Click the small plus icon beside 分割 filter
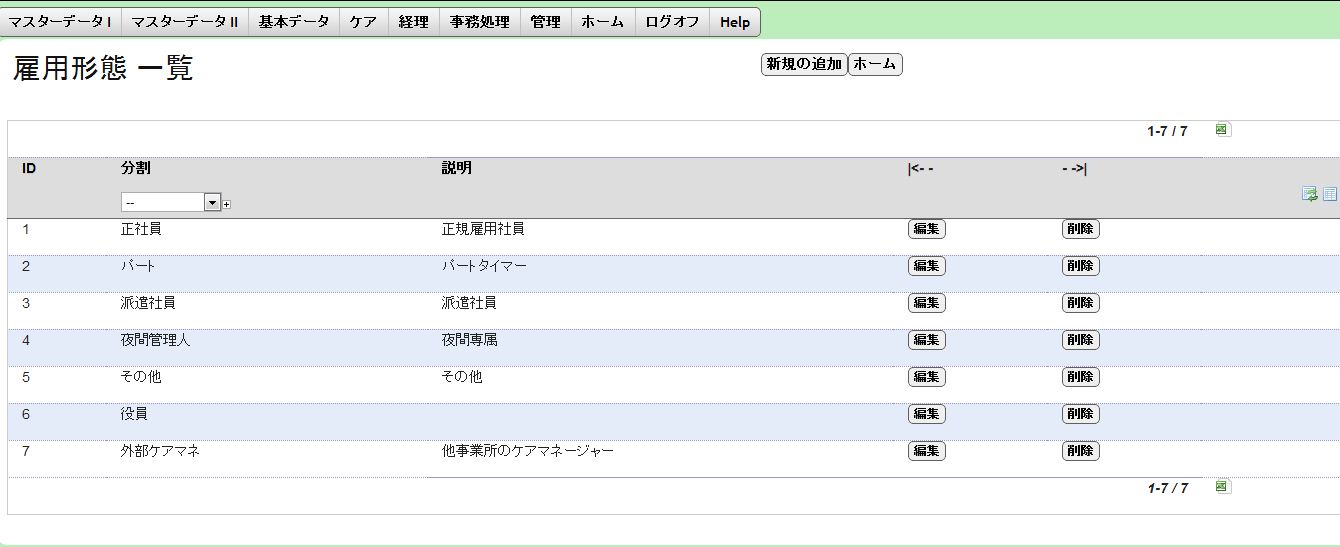The width and height of the screenshot is (1340, 547). (x=227, y=204)
